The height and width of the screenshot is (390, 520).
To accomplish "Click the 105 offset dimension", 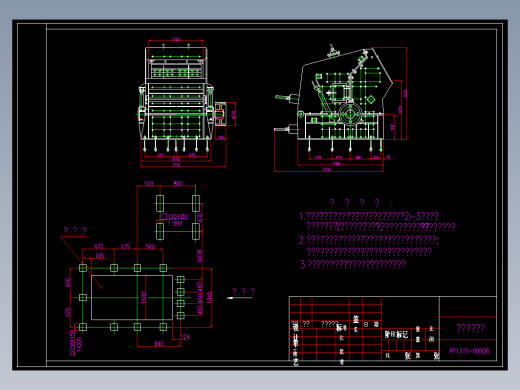I will coord(100,256).
